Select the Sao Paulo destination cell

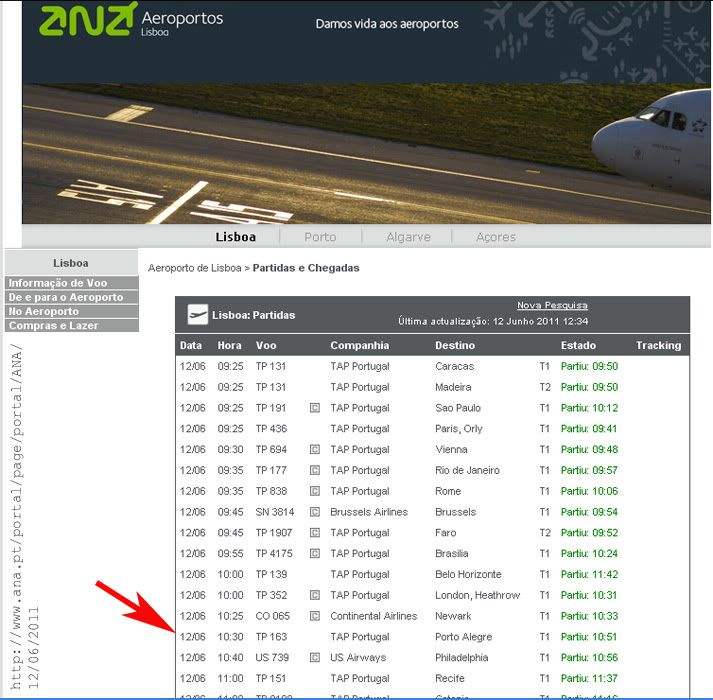[457, 408]
